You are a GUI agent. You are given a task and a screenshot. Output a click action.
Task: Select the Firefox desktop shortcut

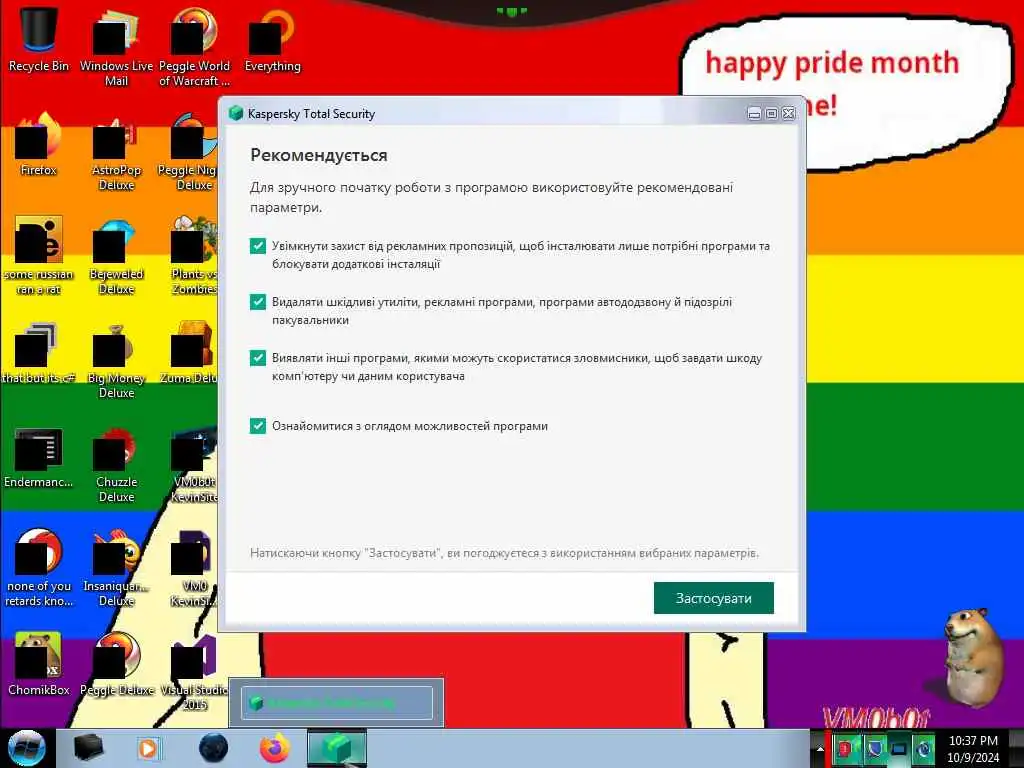pos(39,144)
